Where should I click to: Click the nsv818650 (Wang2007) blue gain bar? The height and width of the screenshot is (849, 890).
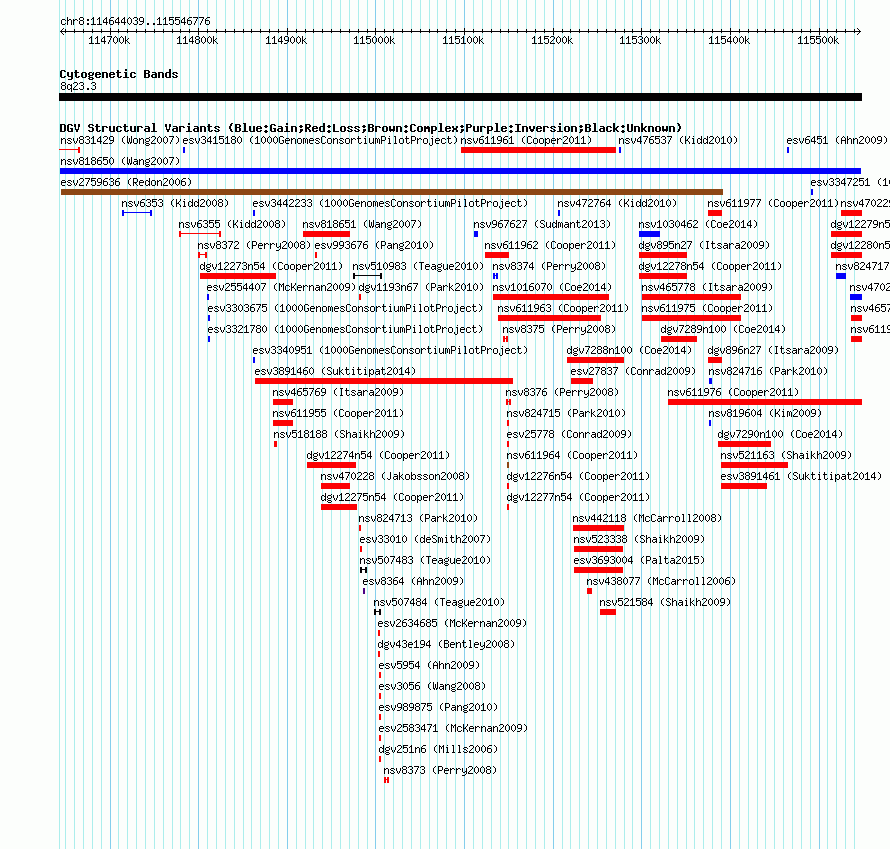pyautogui.click(x=460, y=171)
